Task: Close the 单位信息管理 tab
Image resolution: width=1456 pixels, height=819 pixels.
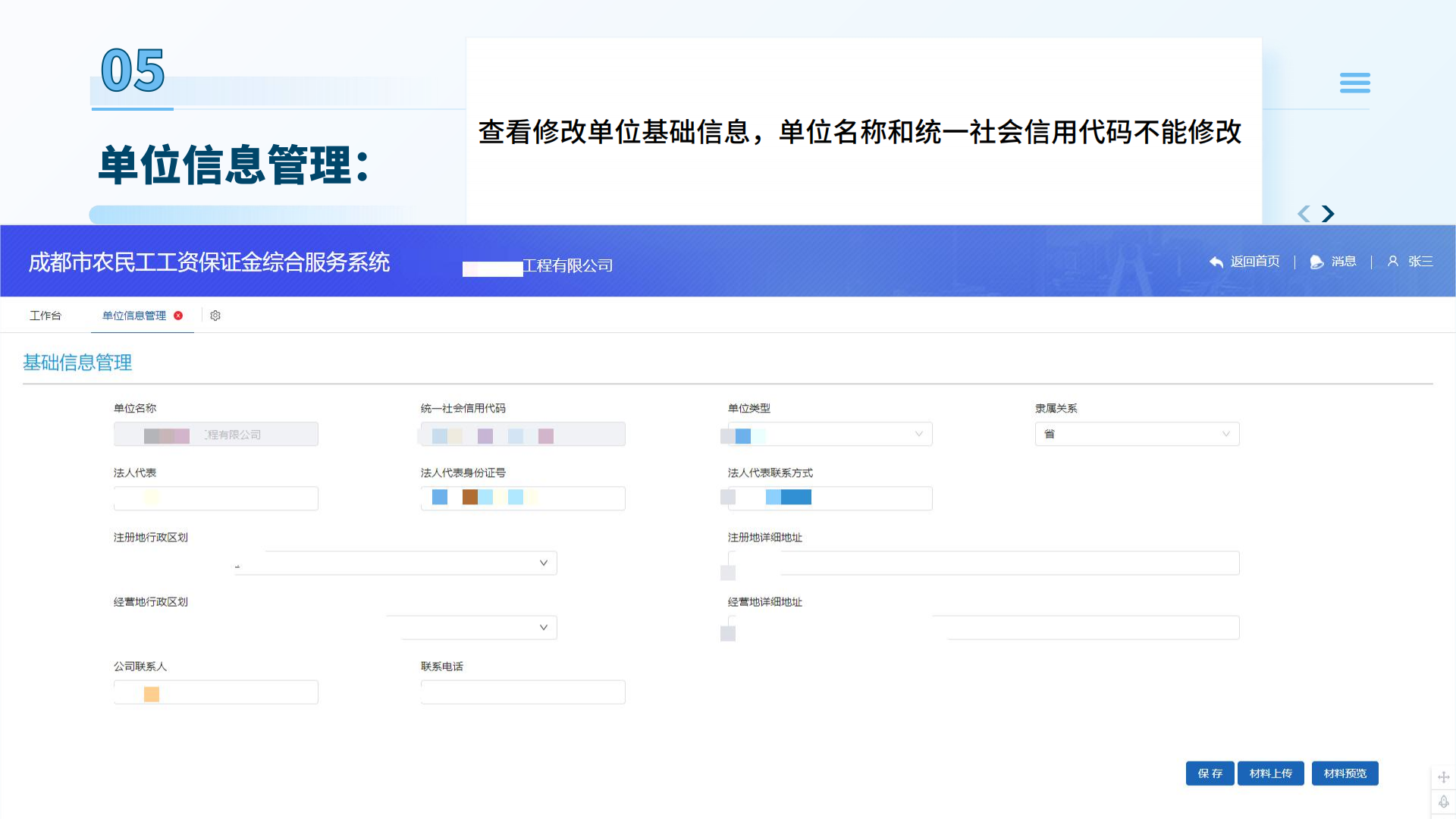Action: tap(178, 315)
